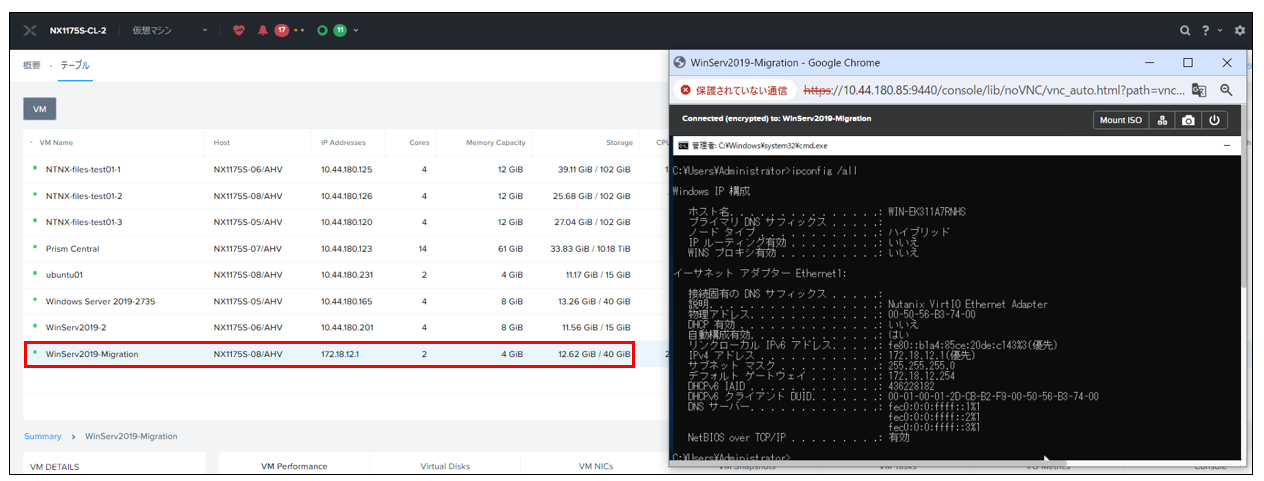
Task: Click the VM DETAILS panel heading
Action: [x=55, y=466]
